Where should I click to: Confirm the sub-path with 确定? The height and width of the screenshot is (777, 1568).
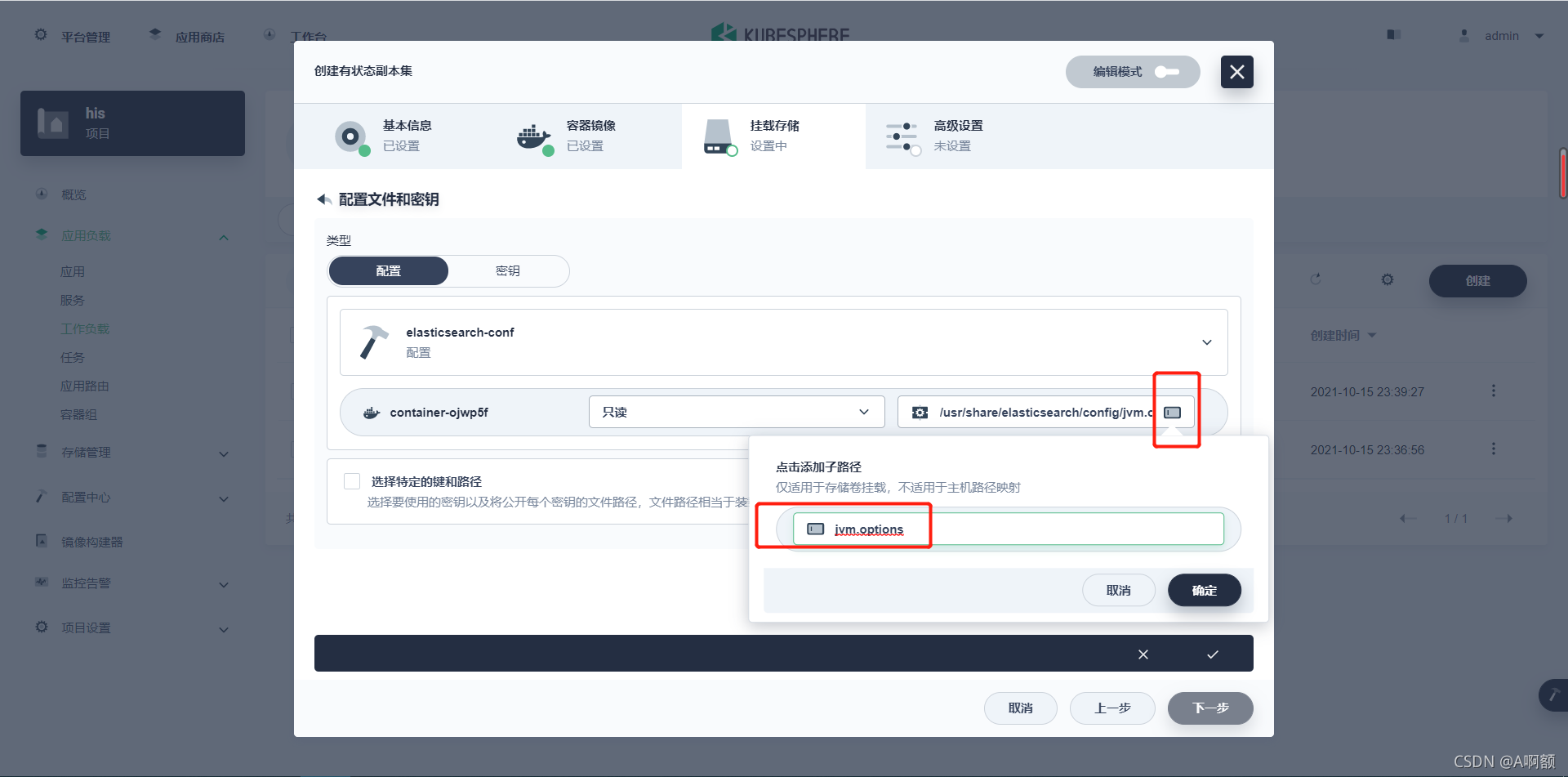(1204, 590)
